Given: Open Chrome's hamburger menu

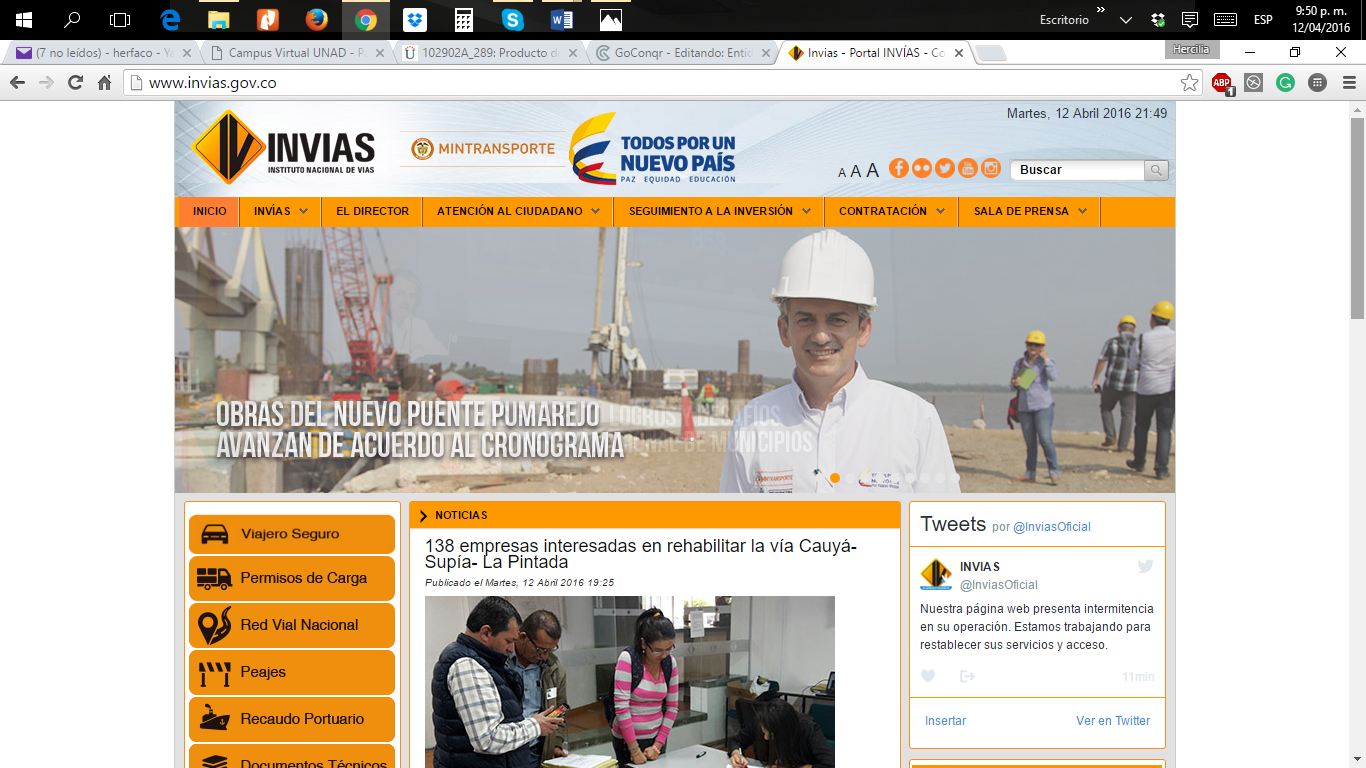Looking at the screenshot, I should pyautogui.click(x=1349, y=83).
